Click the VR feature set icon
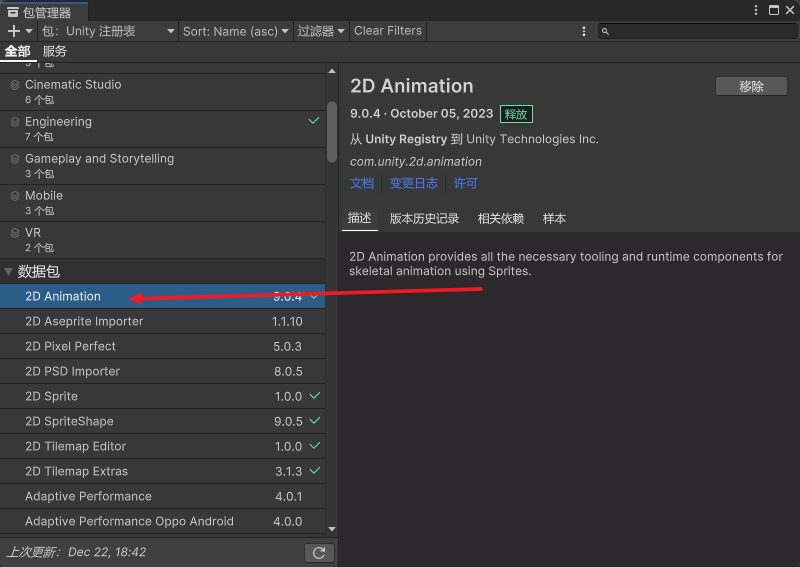The image size is (800, 567). point(15,233)
